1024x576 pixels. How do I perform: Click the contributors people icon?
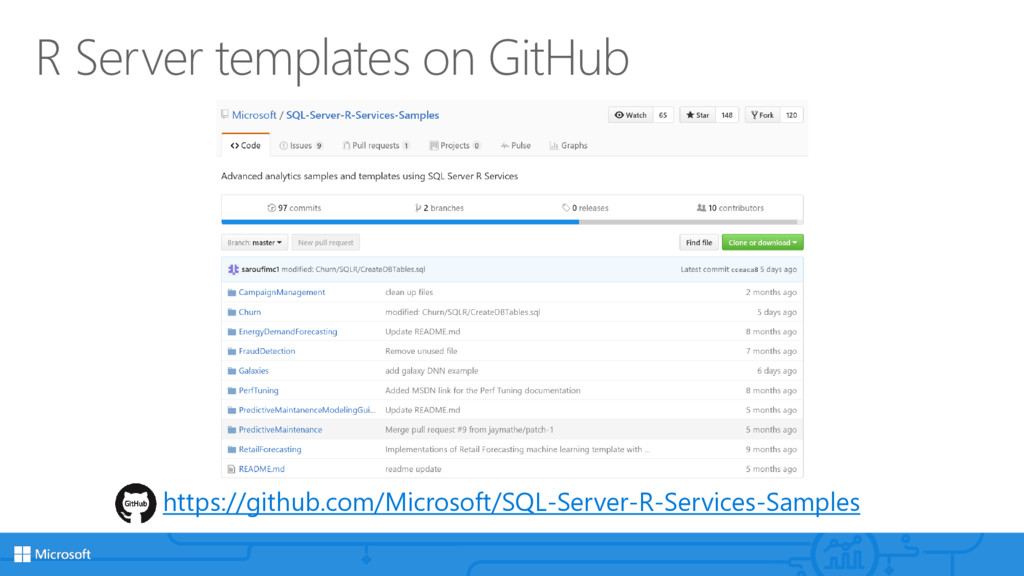point(700,208)
